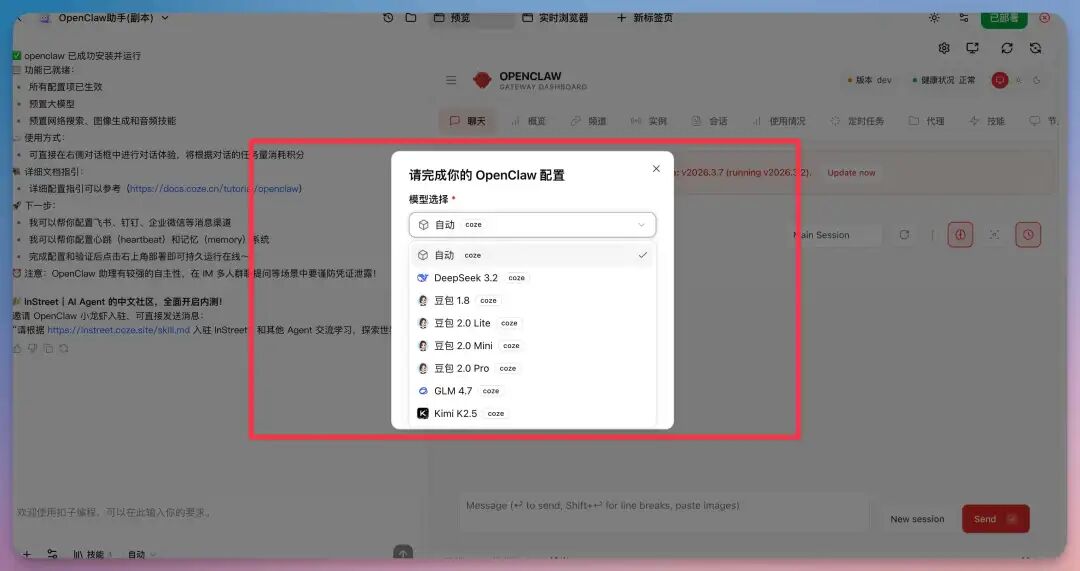Viewport: 1080px width, 571px height.
Task: Open 概览 tab in dashboard
Action: [528, 121]
